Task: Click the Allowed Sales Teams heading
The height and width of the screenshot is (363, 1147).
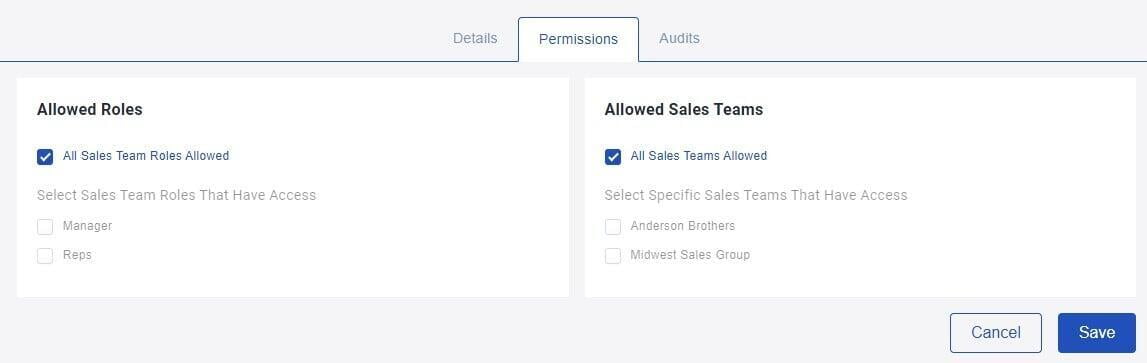Action: point(683,110)
